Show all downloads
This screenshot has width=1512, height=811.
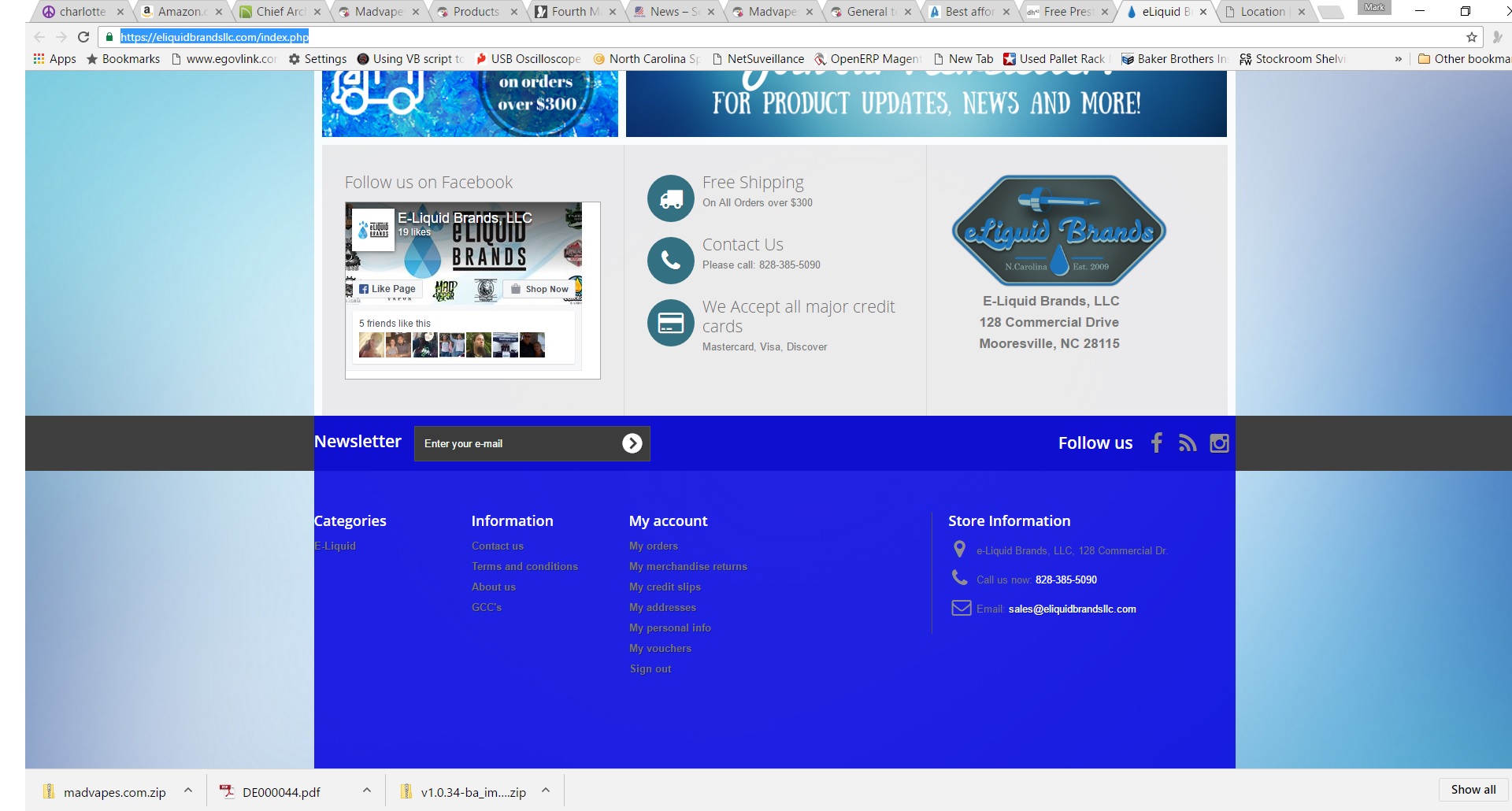coord(1473,790)
